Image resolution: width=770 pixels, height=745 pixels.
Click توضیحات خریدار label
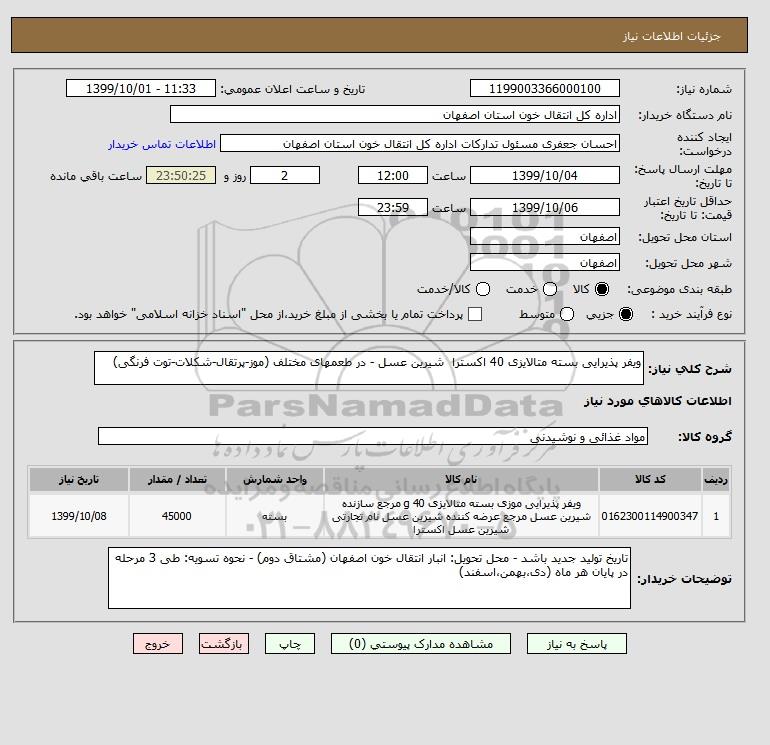point(685,579)
